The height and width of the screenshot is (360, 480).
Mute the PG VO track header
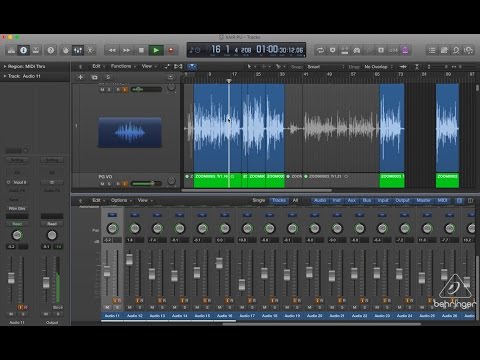coord(102,184)
